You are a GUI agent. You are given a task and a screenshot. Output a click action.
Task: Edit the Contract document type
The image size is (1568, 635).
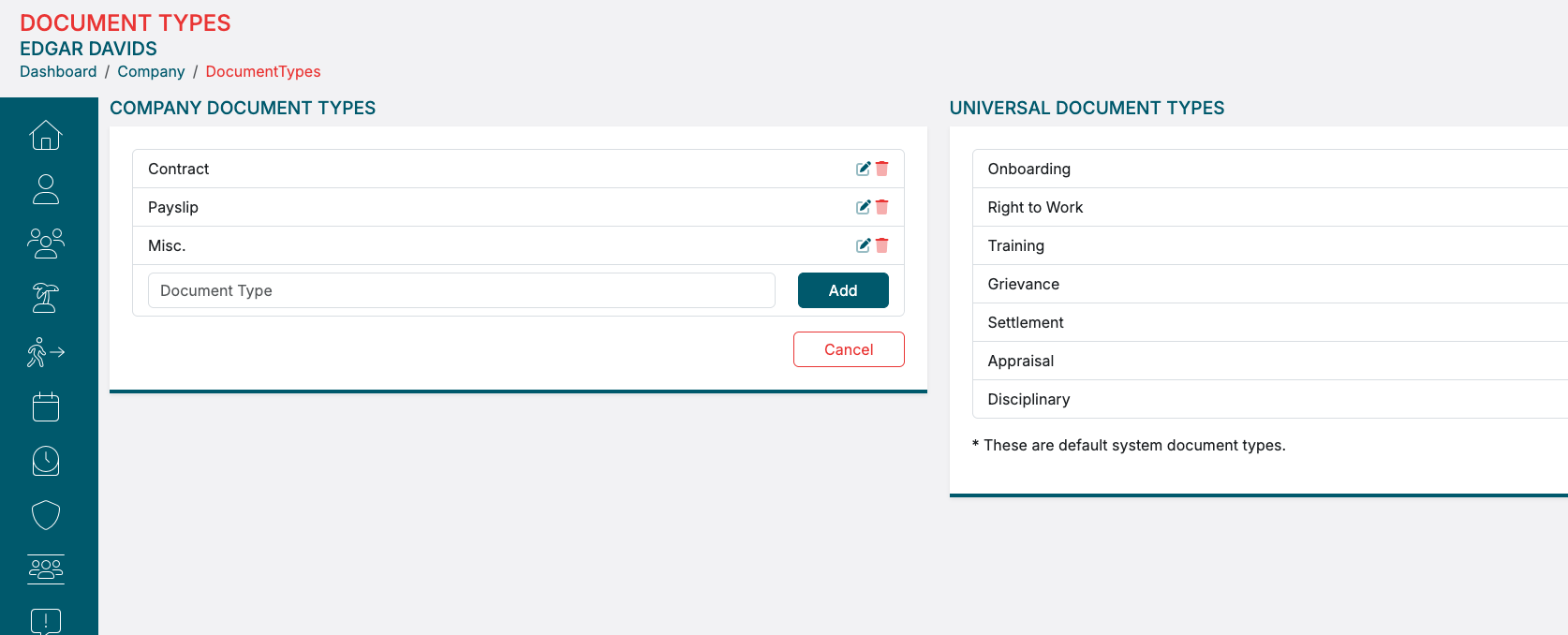[x=863, y=169]
